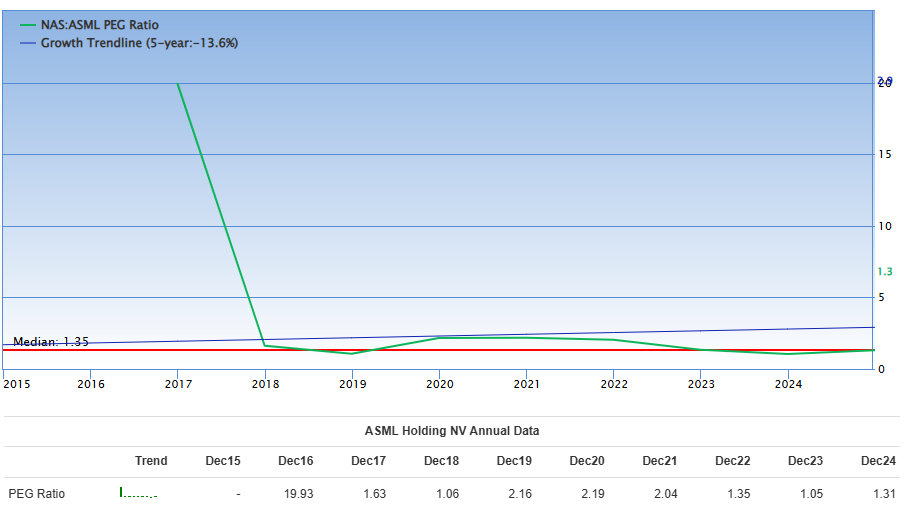Click the 2.19 PEG value
908x513 pixels.
point(593,494)
